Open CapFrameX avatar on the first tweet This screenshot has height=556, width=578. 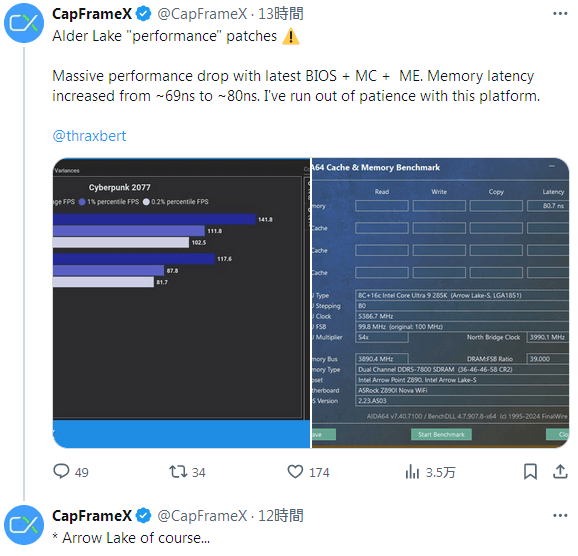24,23
